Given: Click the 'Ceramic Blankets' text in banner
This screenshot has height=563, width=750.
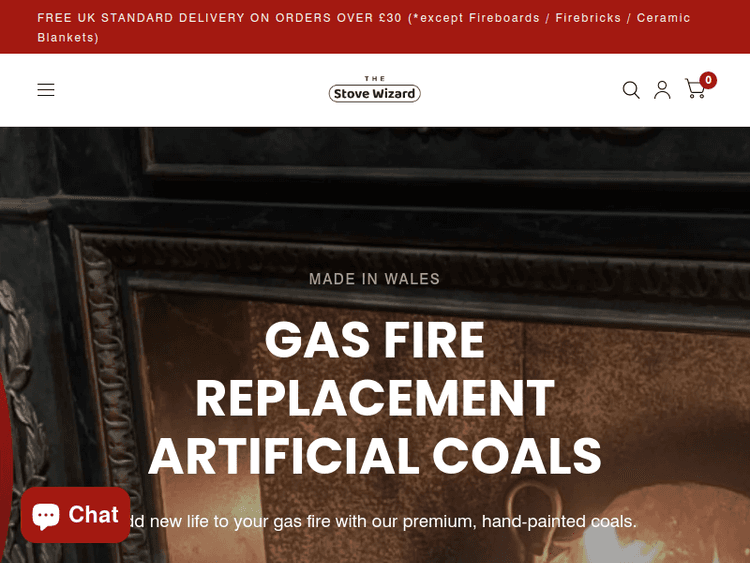Looking at the screenshot, I should (364, 27).
